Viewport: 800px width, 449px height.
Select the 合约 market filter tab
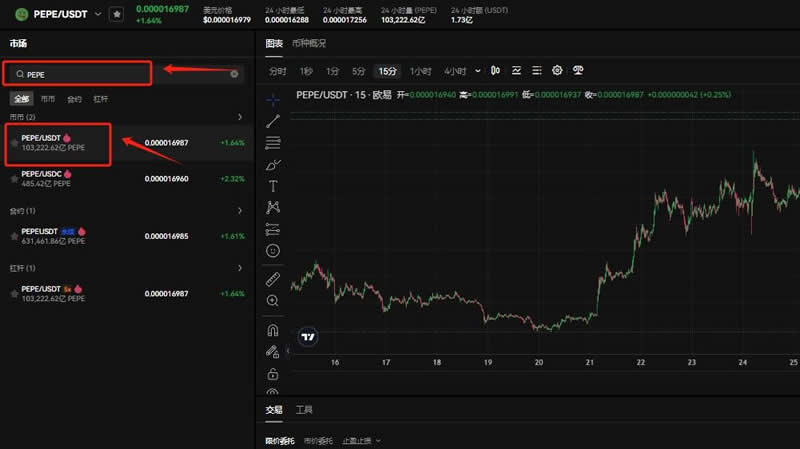(74, 100)
